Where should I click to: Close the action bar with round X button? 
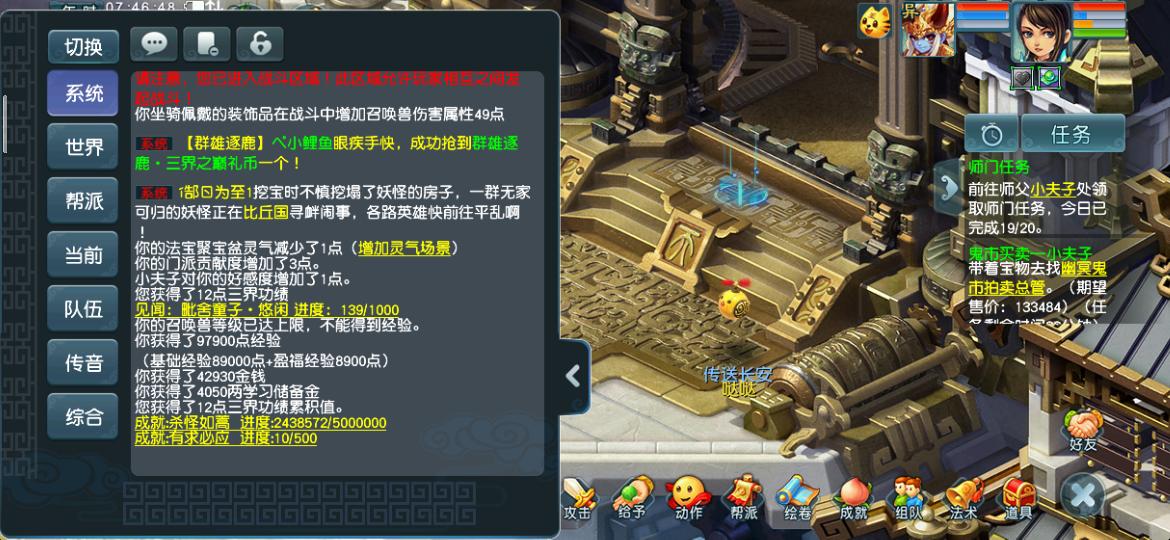[1083, 495]
